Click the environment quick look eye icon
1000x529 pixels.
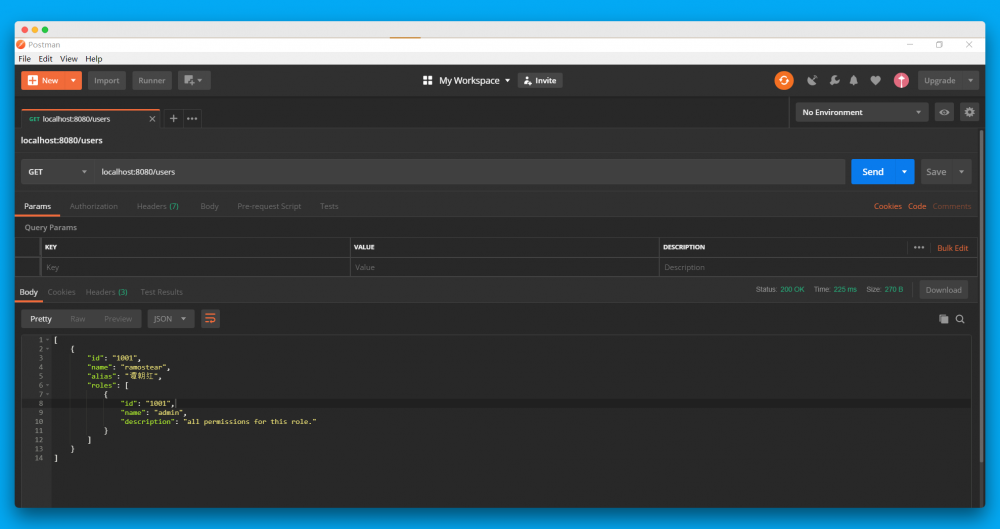pyautogui.click(x=944, y=112)
